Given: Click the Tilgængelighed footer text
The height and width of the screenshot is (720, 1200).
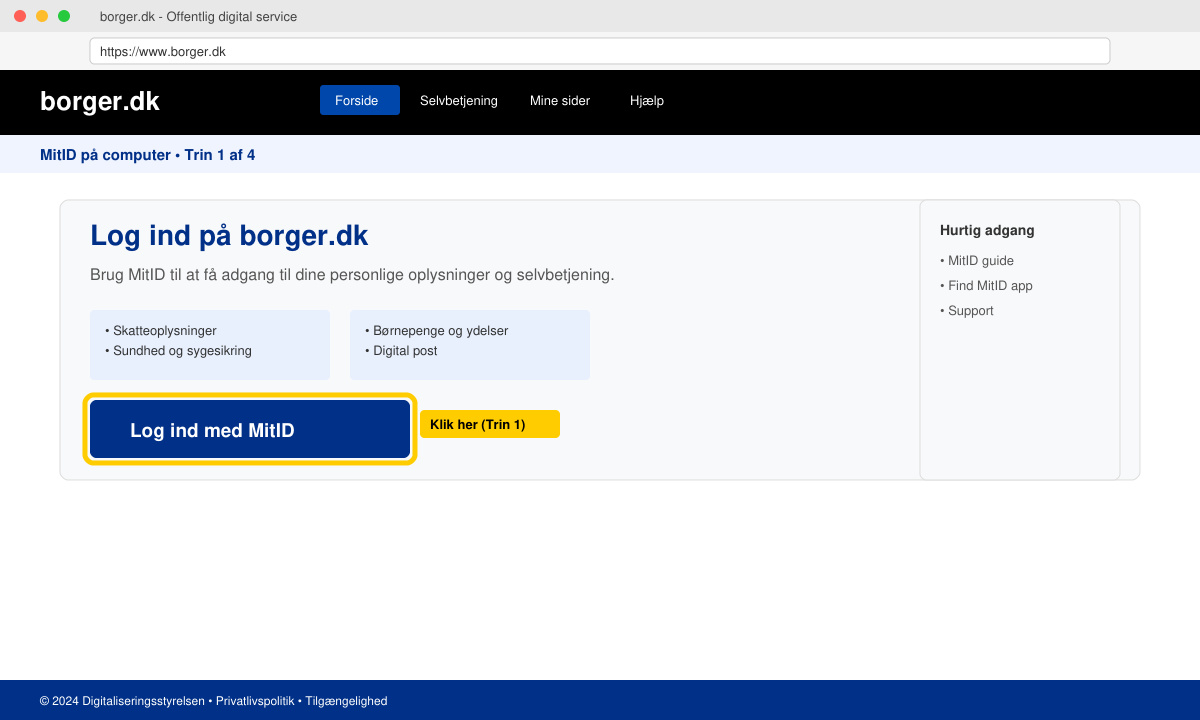Looking at the screenshot, I should pyautogui.click(x=346, y=701).
